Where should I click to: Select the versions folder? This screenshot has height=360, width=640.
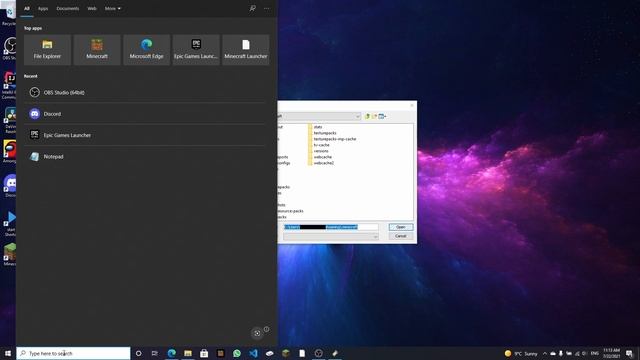pyautogui.click(x=318, y=151)
